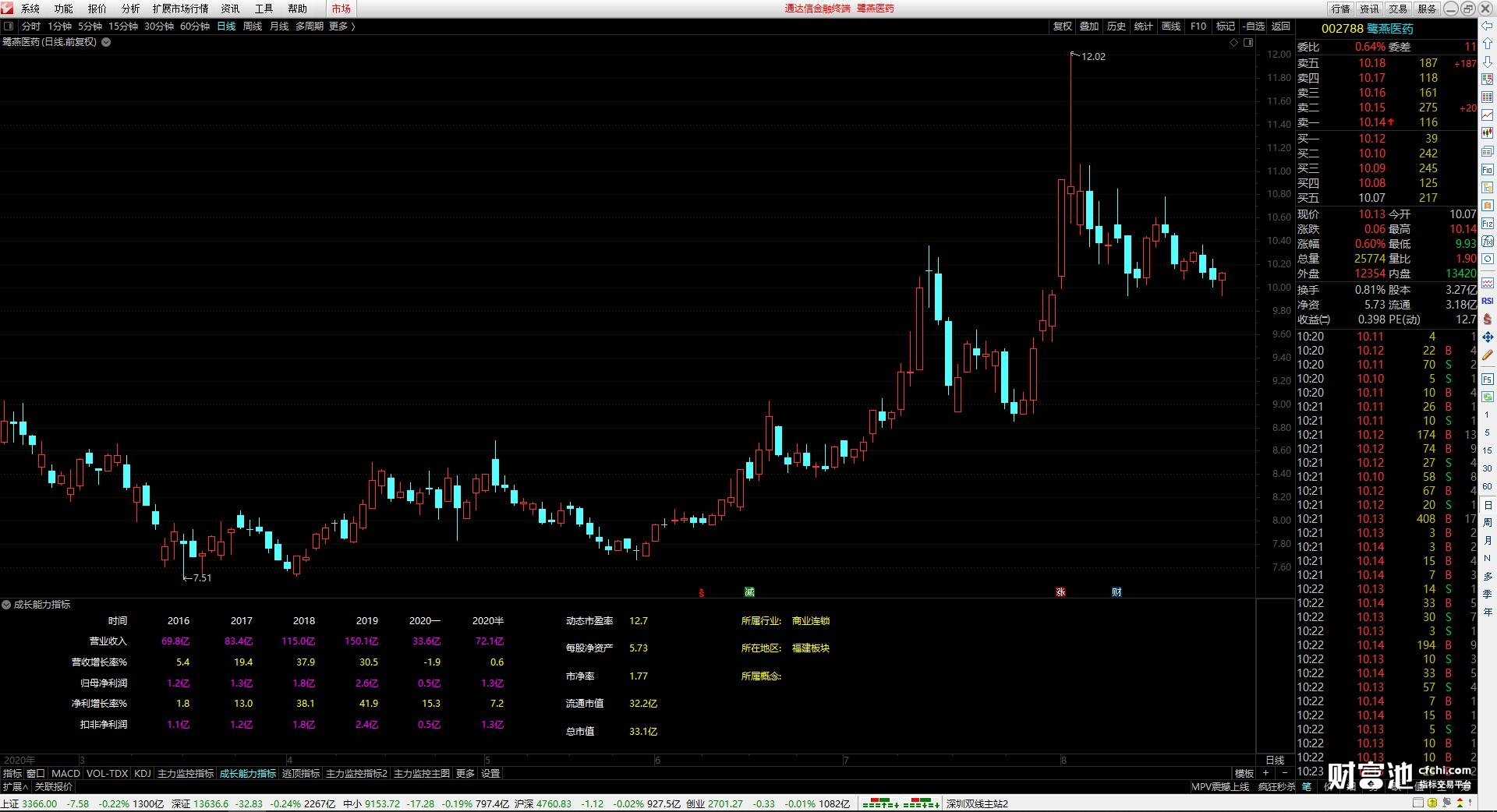Switch to the 周线 weekly period tab

(253, 26)
